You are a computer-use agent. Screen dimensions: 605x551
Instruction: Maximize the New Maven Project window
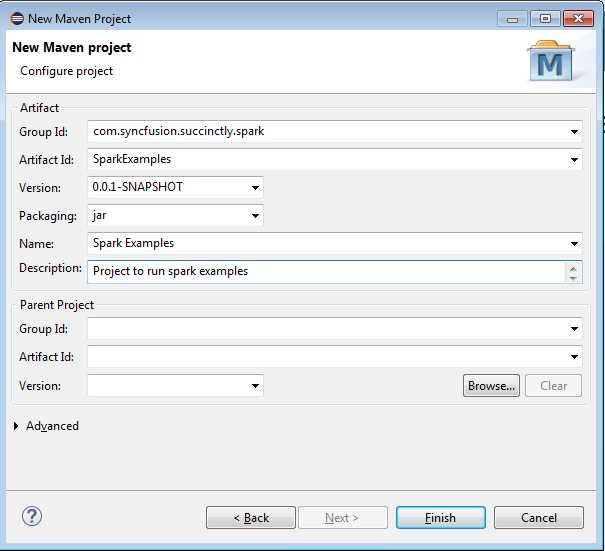pyautogui.click(x=545, y=19)
